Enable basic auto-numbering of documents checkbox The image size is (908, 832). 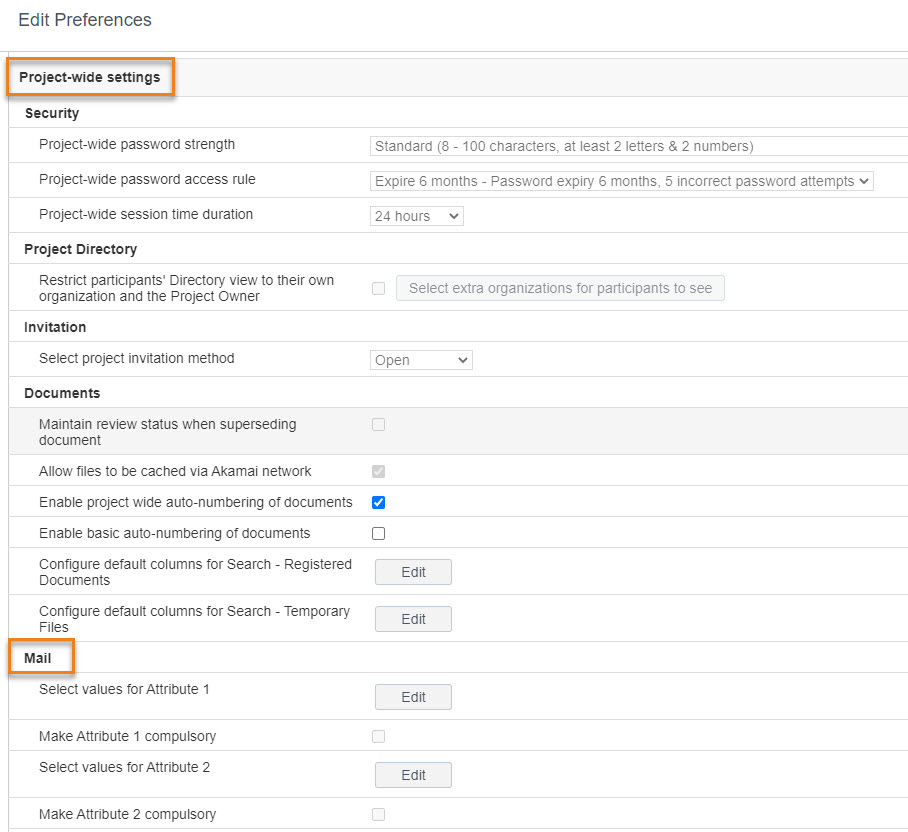(378, 534)
